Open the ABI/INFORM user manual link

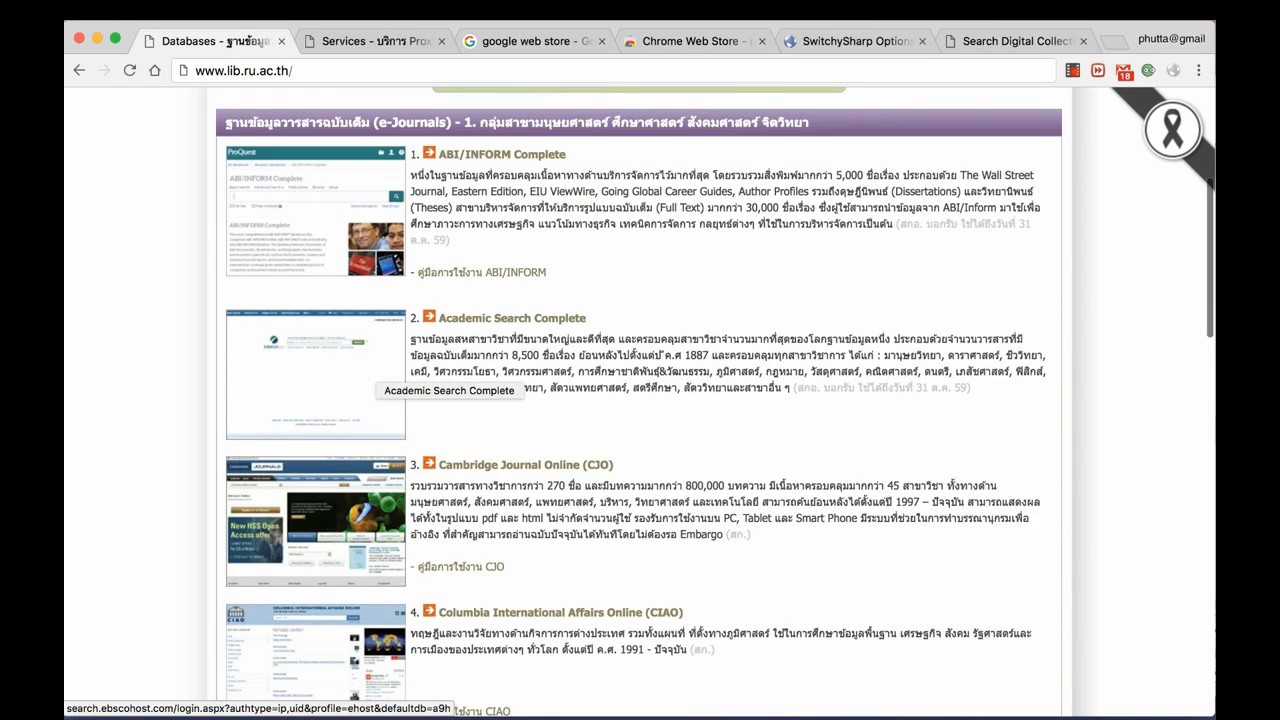point(482,272)
